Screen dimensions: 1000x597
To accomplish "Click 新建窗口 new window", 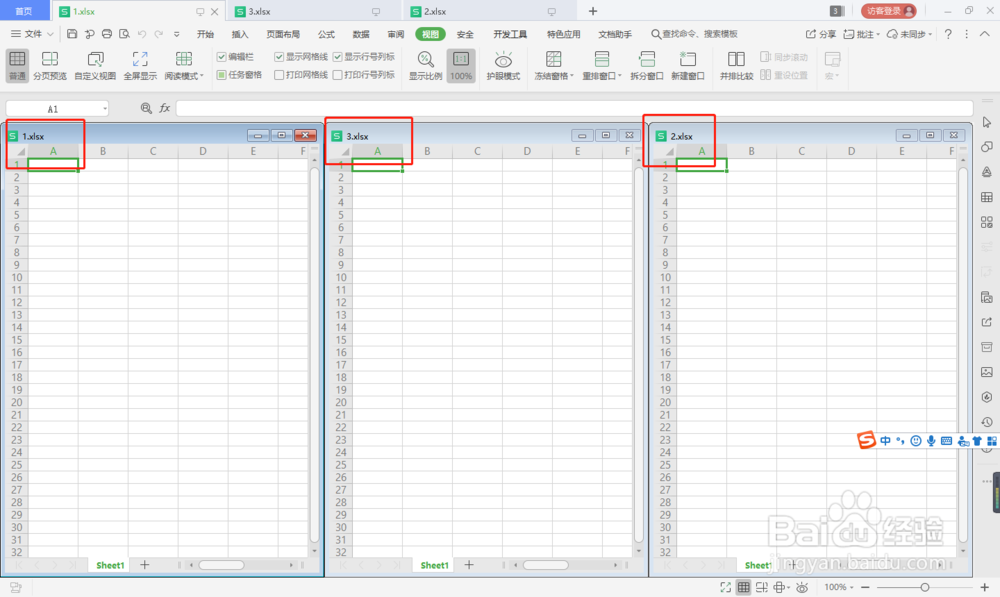I will tap(688, 66).
